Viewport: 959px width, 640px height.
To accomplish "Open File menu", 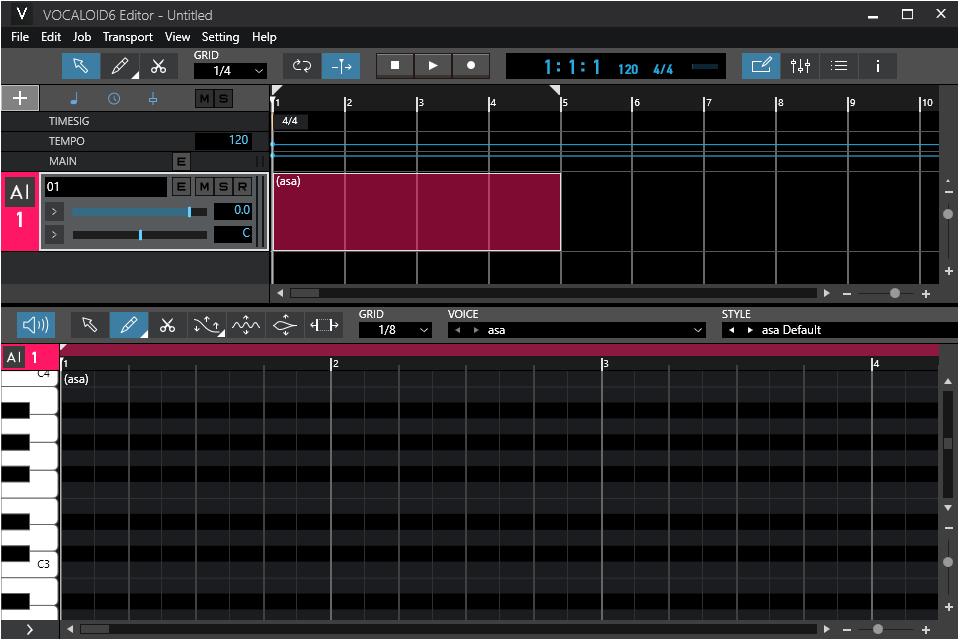I will (x=20, y=37).
